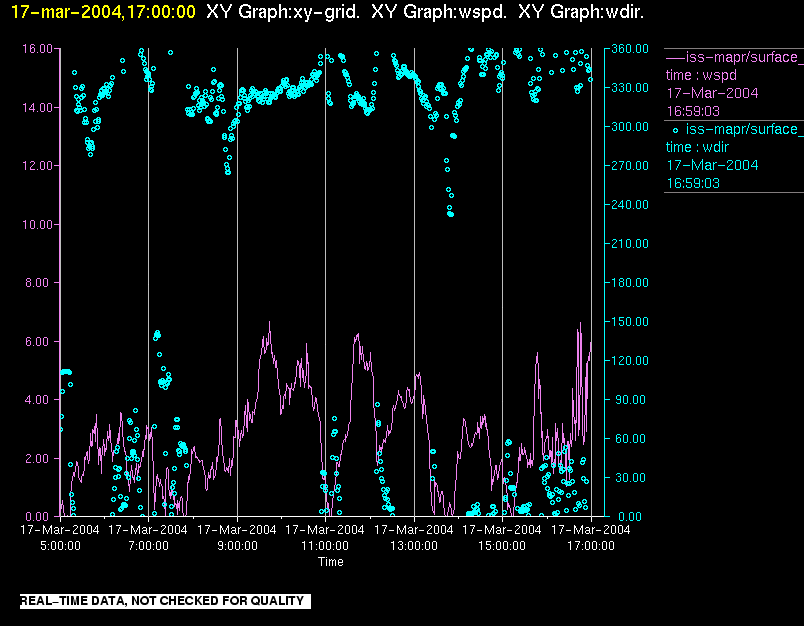Click the 150.00 wind direction axis label

pos(630,321)
